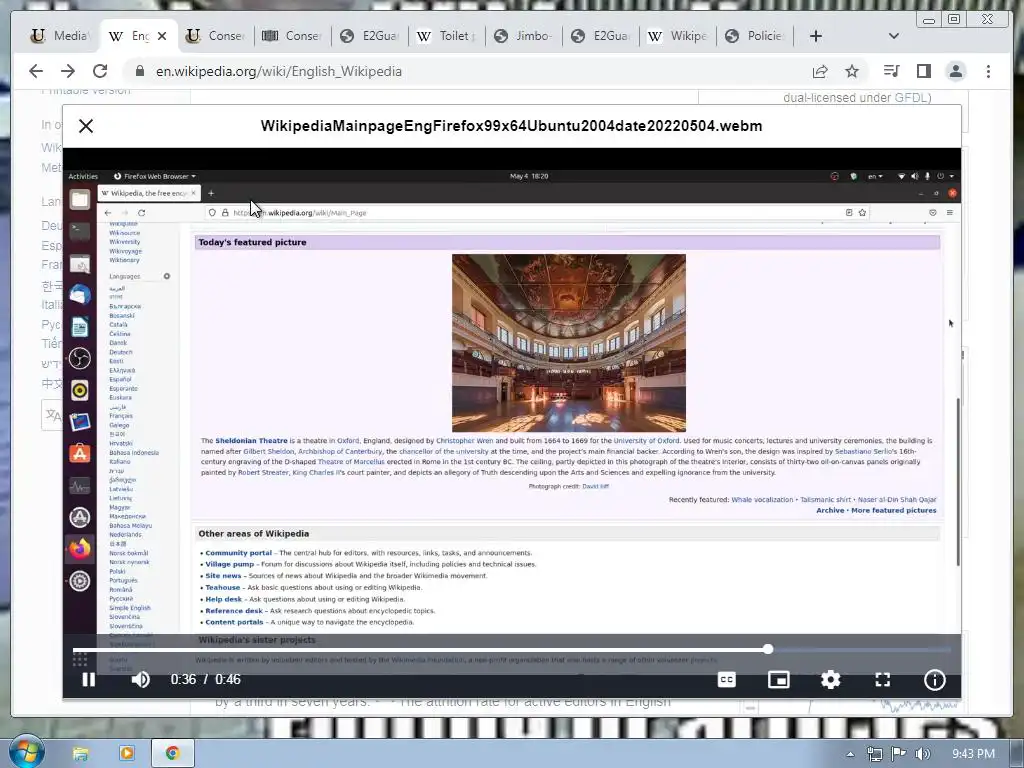Click Terminal dock icon in video
Screen dimensions: 1024x768
click(80, 231)
